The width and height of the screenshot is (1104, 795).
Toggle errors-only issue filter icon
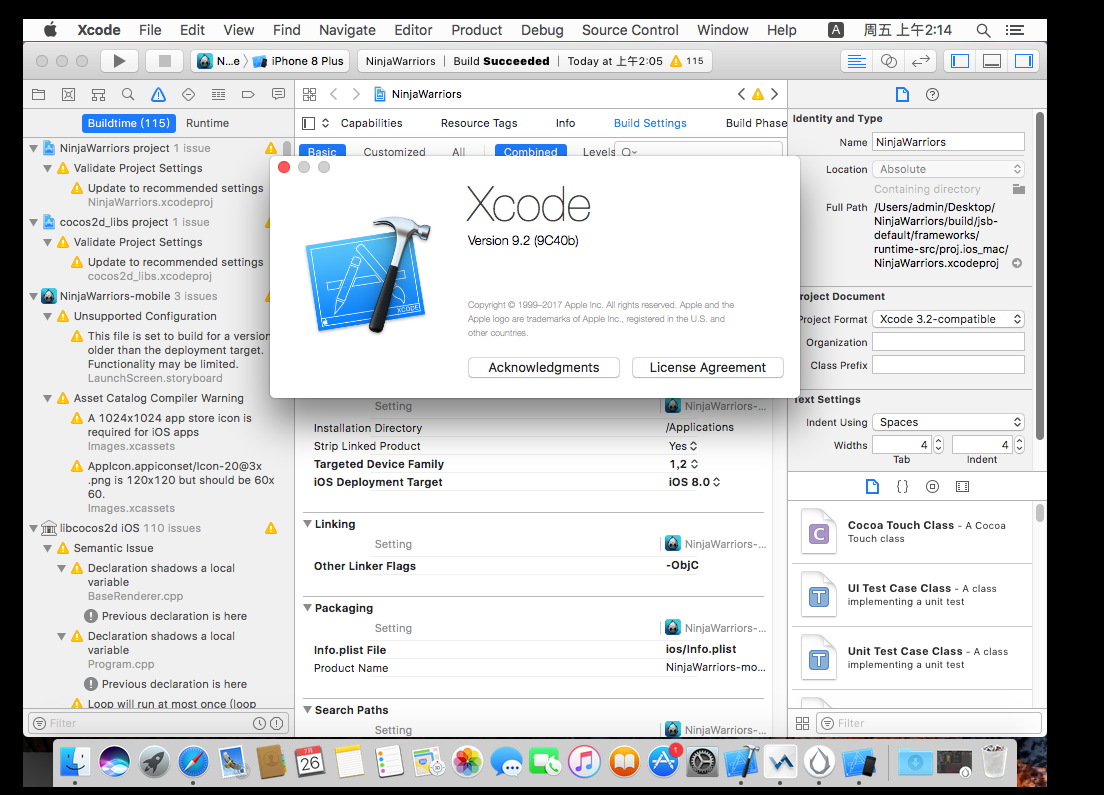tap(277, 723)
